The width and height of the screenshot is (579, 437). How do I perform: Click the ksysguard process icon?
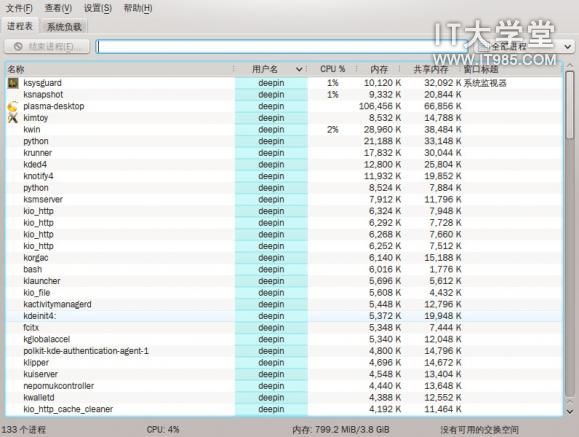13,83
